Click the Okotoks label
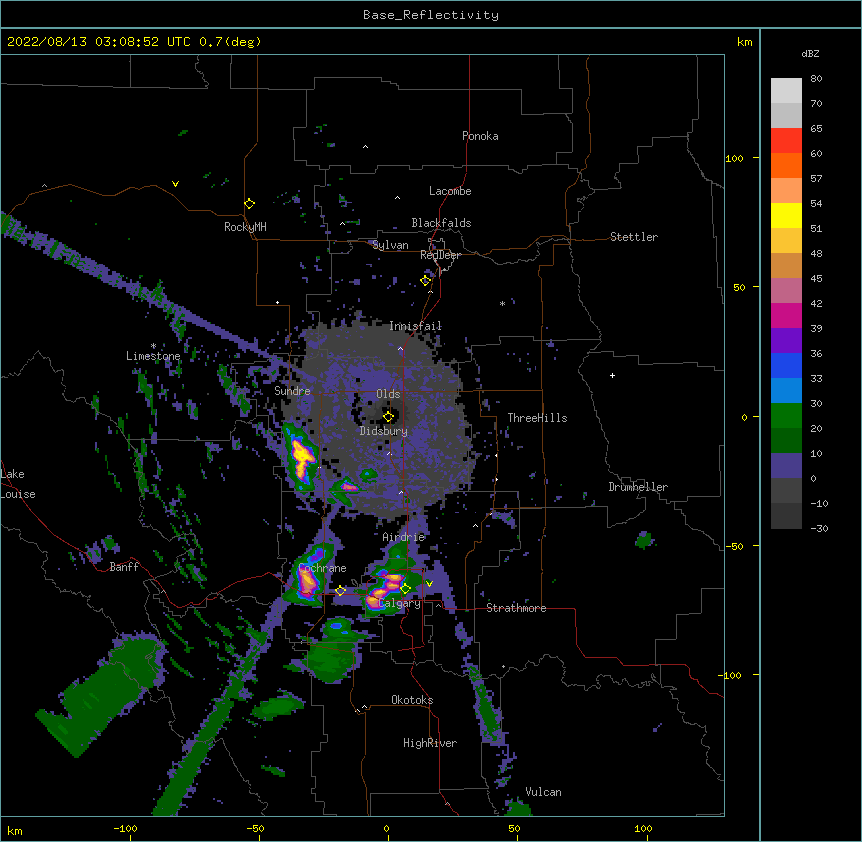The image size is (862, 842). tap(412, 700)
